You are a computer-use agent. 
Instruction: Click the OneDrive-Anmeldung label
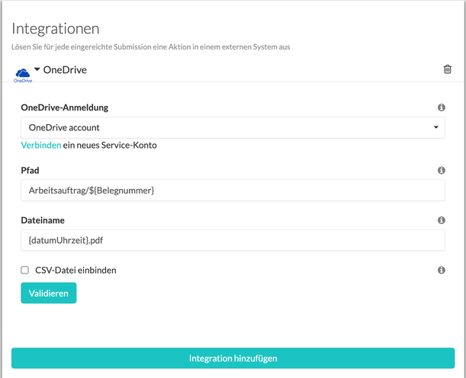coord(65,107)
